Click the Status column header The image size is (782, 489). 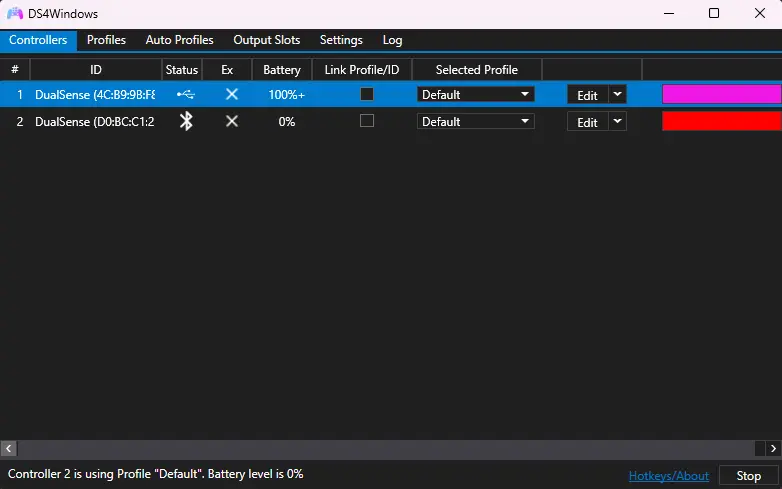click(182, 69)
